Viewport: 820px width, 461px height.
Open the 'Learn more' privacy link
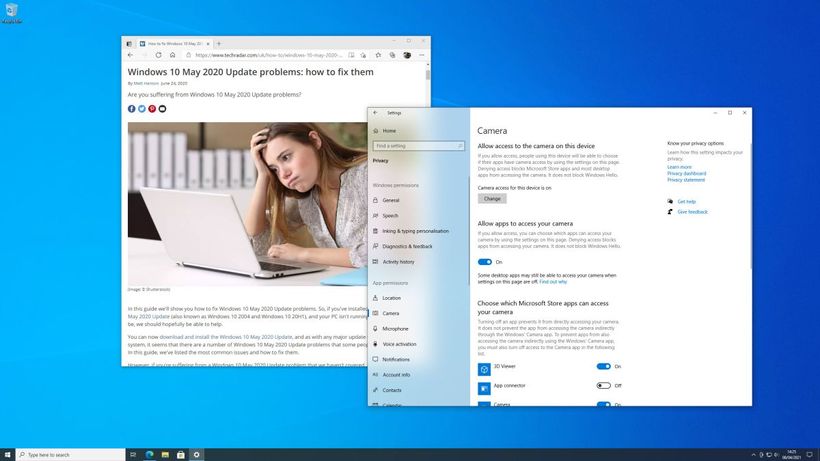tap(679, 167)
